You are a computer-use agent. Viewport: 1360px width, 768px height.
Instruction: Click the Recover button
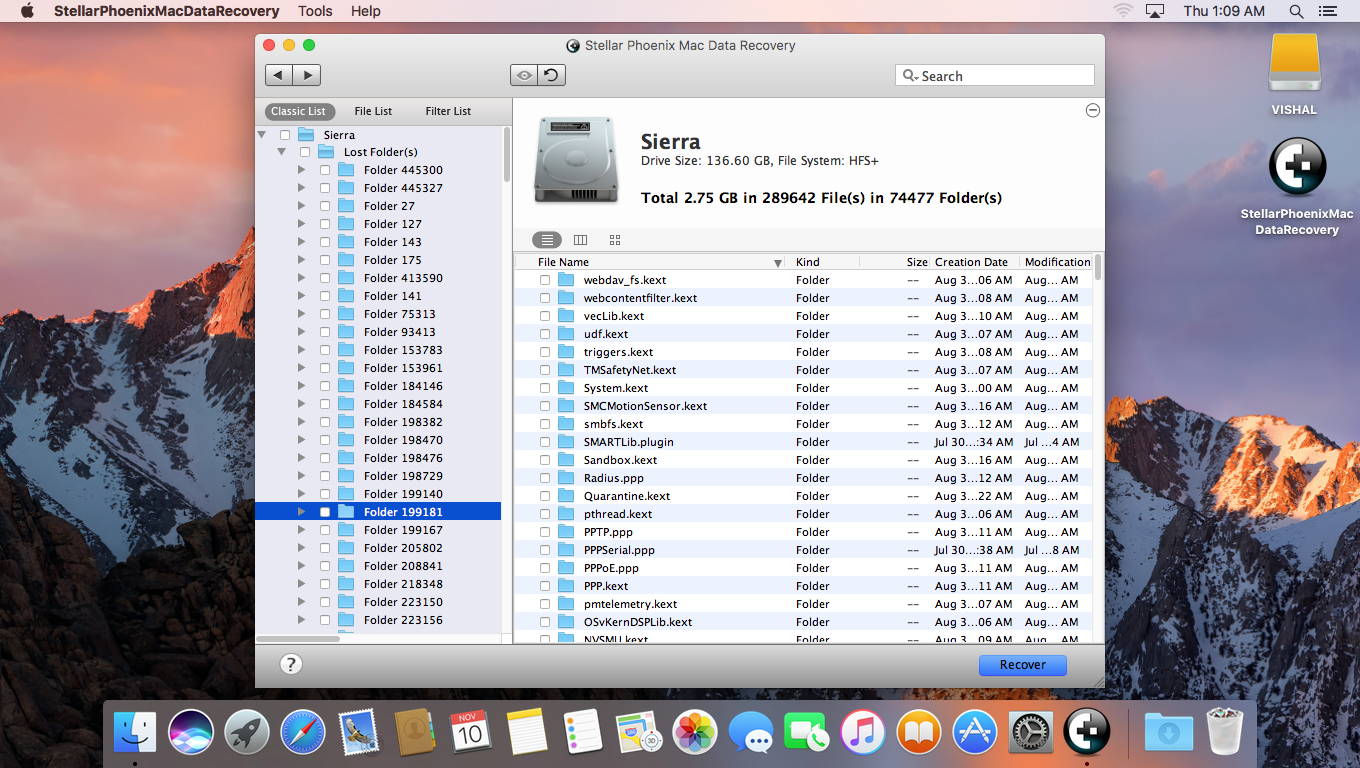click(1023, 665)
